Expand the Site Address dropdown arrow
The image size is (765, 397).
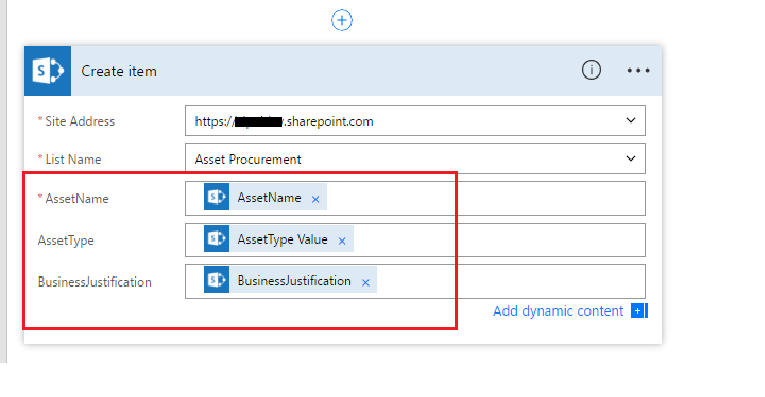click(x=631, y=120)
